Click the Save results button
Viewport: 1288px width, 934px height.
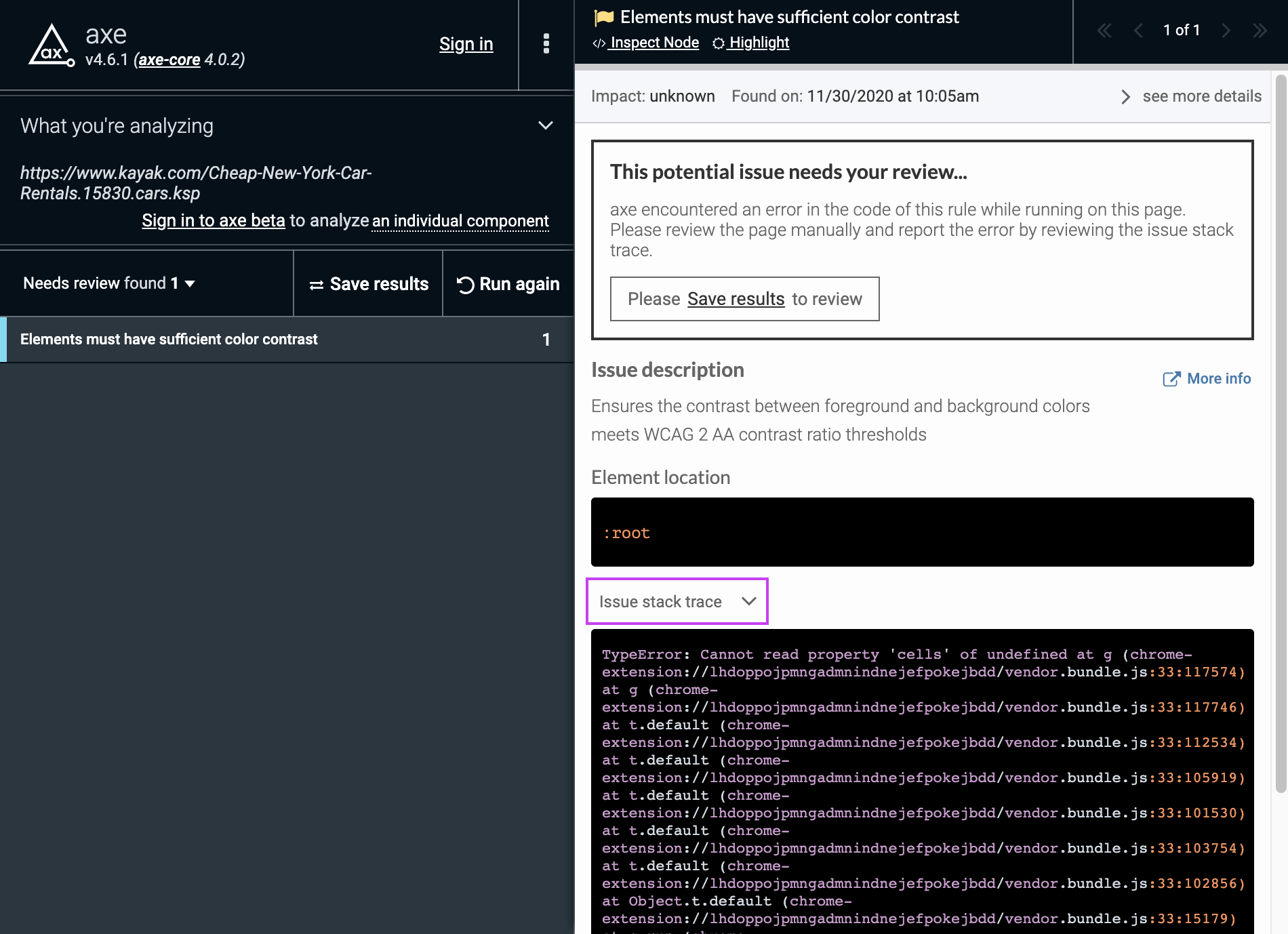[x=368, y=284]
